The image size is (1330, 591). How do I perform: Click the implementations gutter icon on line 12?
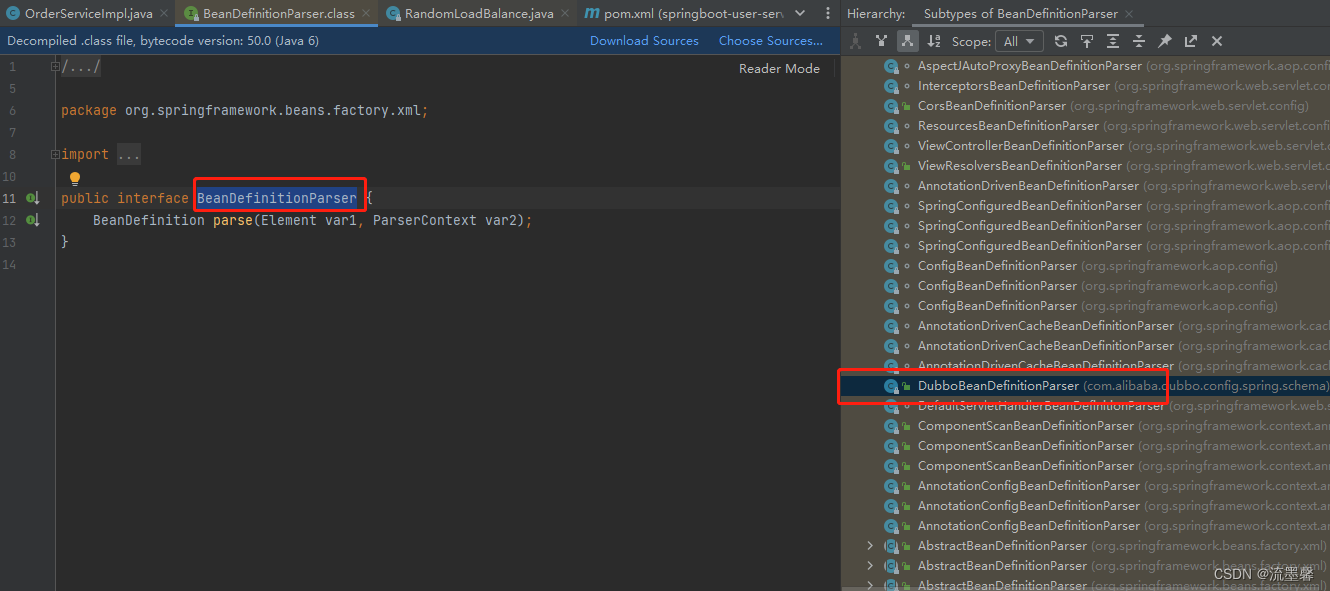tap(32, 220)
